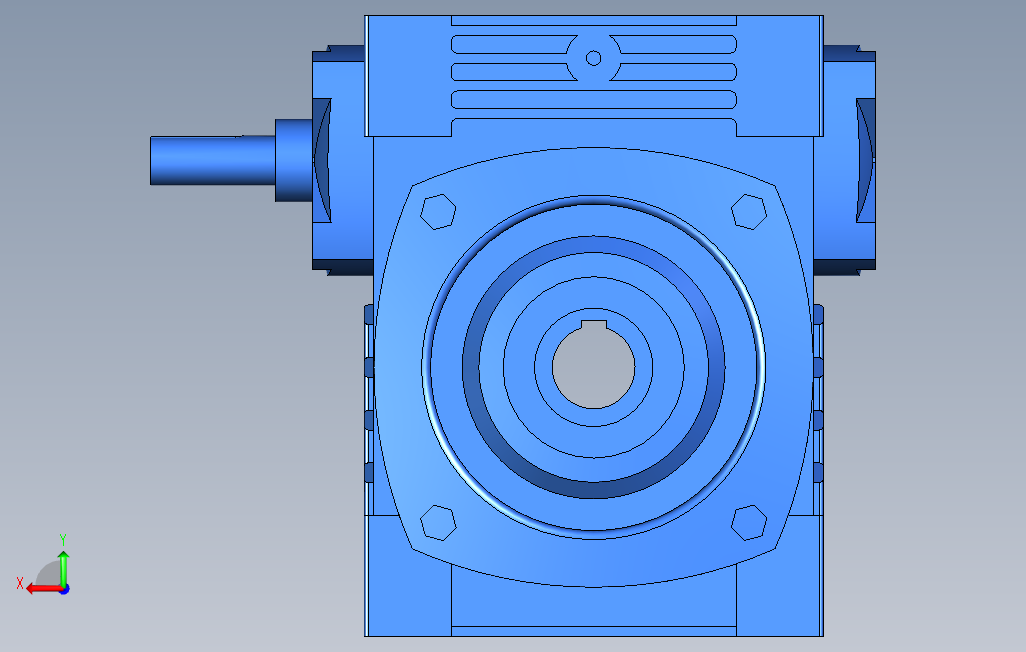Select the keyed bore hole at gearbox center
The width and height of the screenshot is (1026, 652).
pyautogui.click(x=593, y=365)
